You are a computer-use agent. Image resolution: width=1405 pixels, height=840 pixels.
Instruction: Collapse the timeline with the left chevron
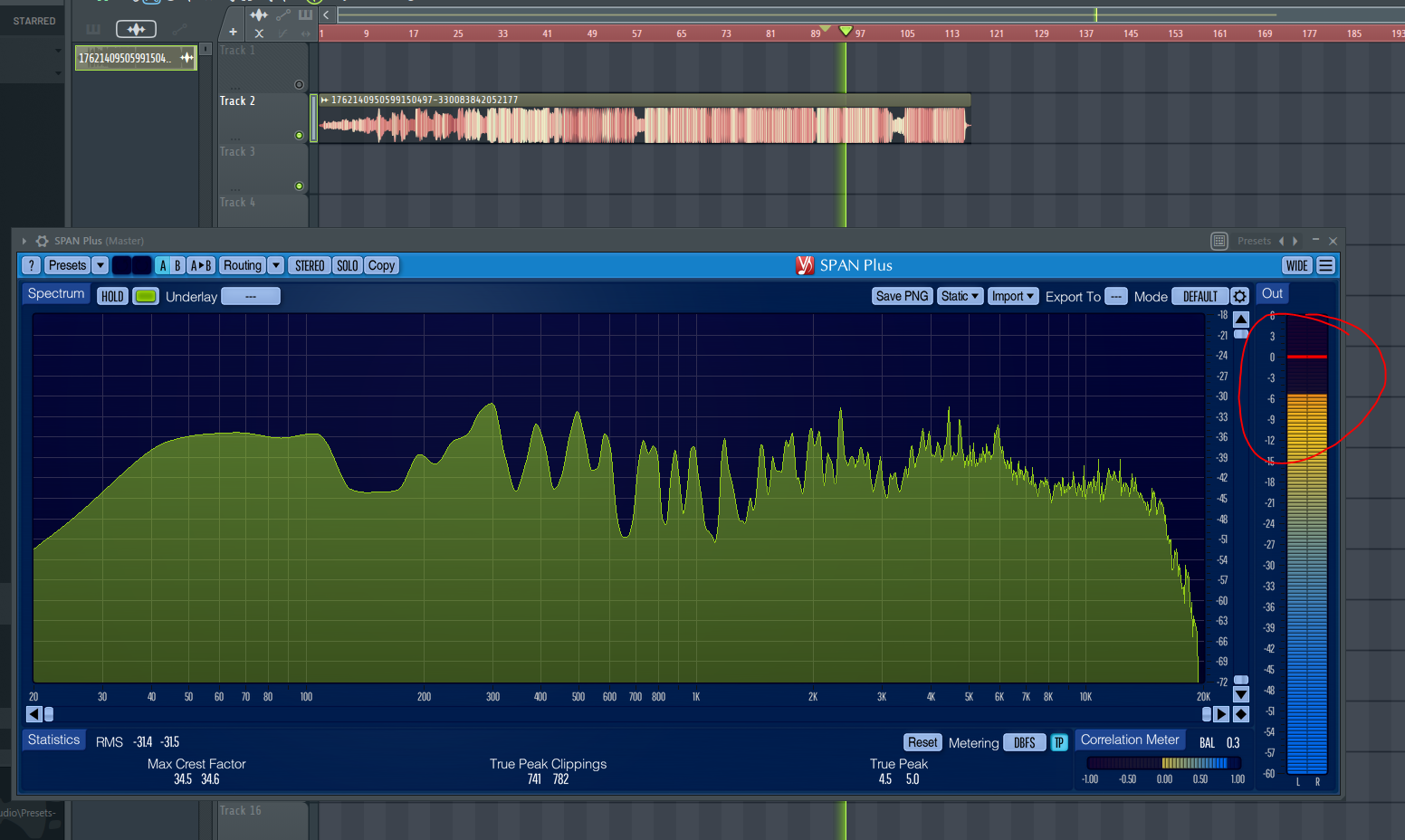tap(326, 14)
